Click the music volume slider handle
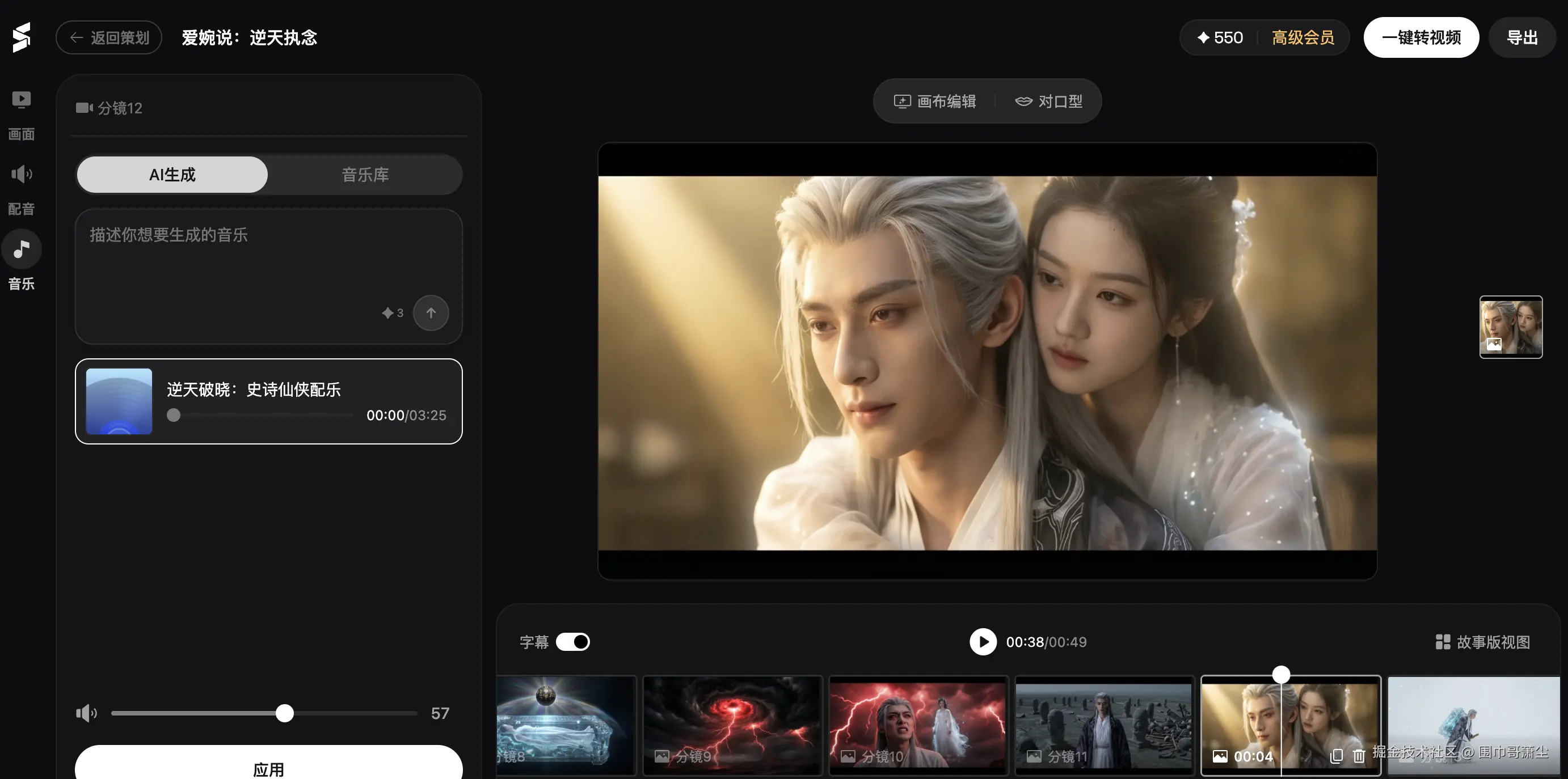The image size is (1568, 779). (x=284, y=713)
